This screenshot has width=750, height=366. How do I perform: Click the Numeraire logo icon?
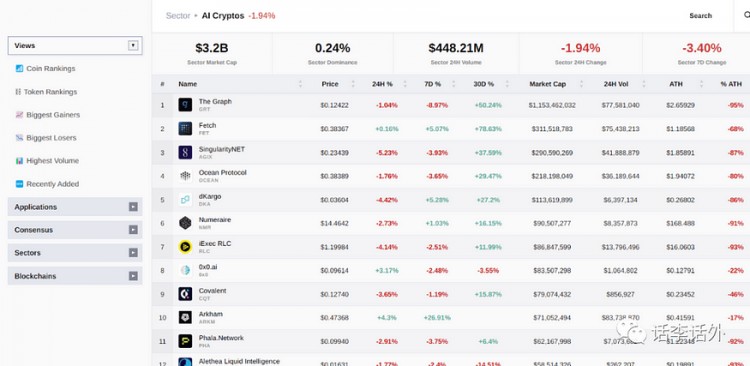click(185, 223)
